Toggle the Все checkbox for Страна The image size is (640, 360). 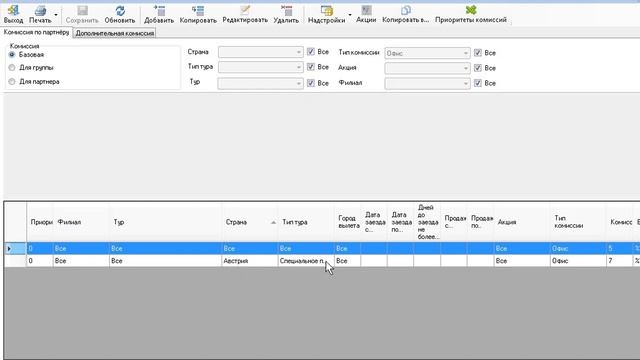[x=311, y=52]
